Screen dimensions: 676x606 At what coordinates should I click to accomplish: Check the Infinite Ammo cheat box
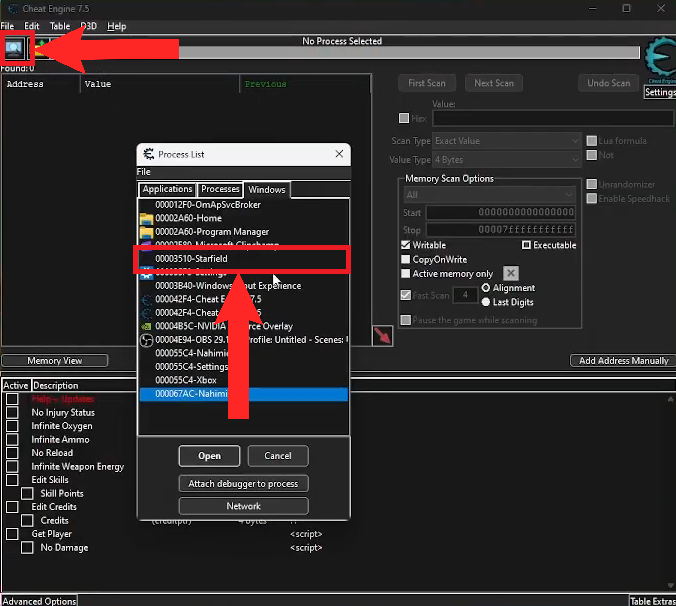coord(13,439)
